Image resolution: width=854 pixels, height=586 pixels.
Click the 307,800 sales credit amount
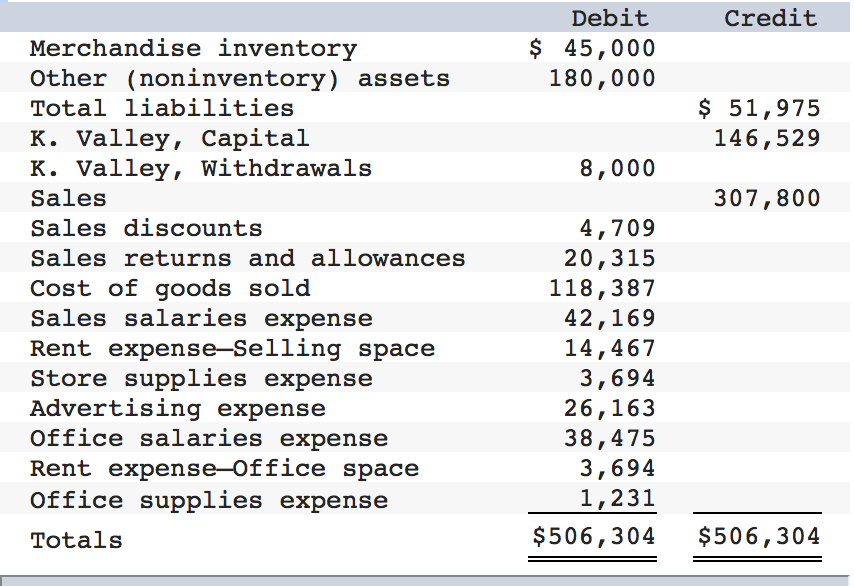[x=767, y=198]
